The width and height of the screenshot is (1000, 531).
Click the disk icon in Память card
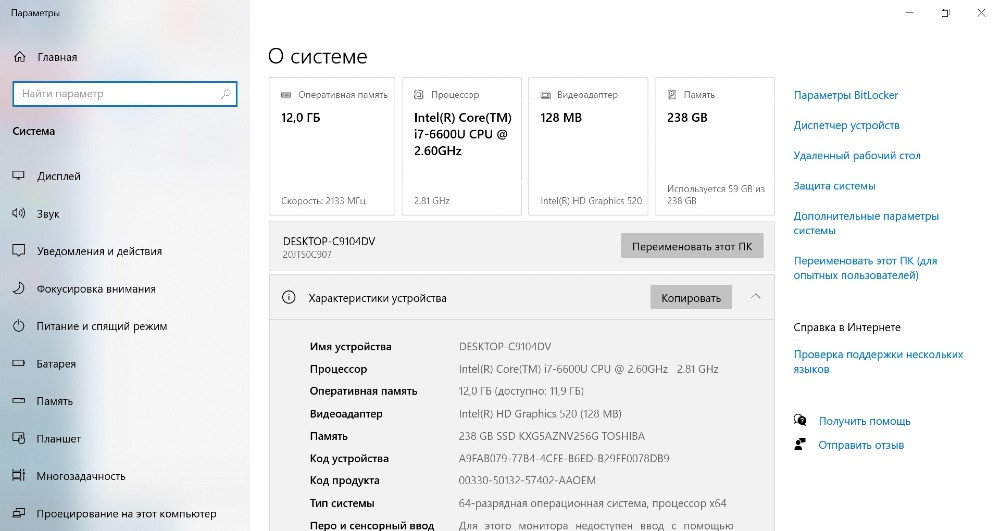(672, 94)
